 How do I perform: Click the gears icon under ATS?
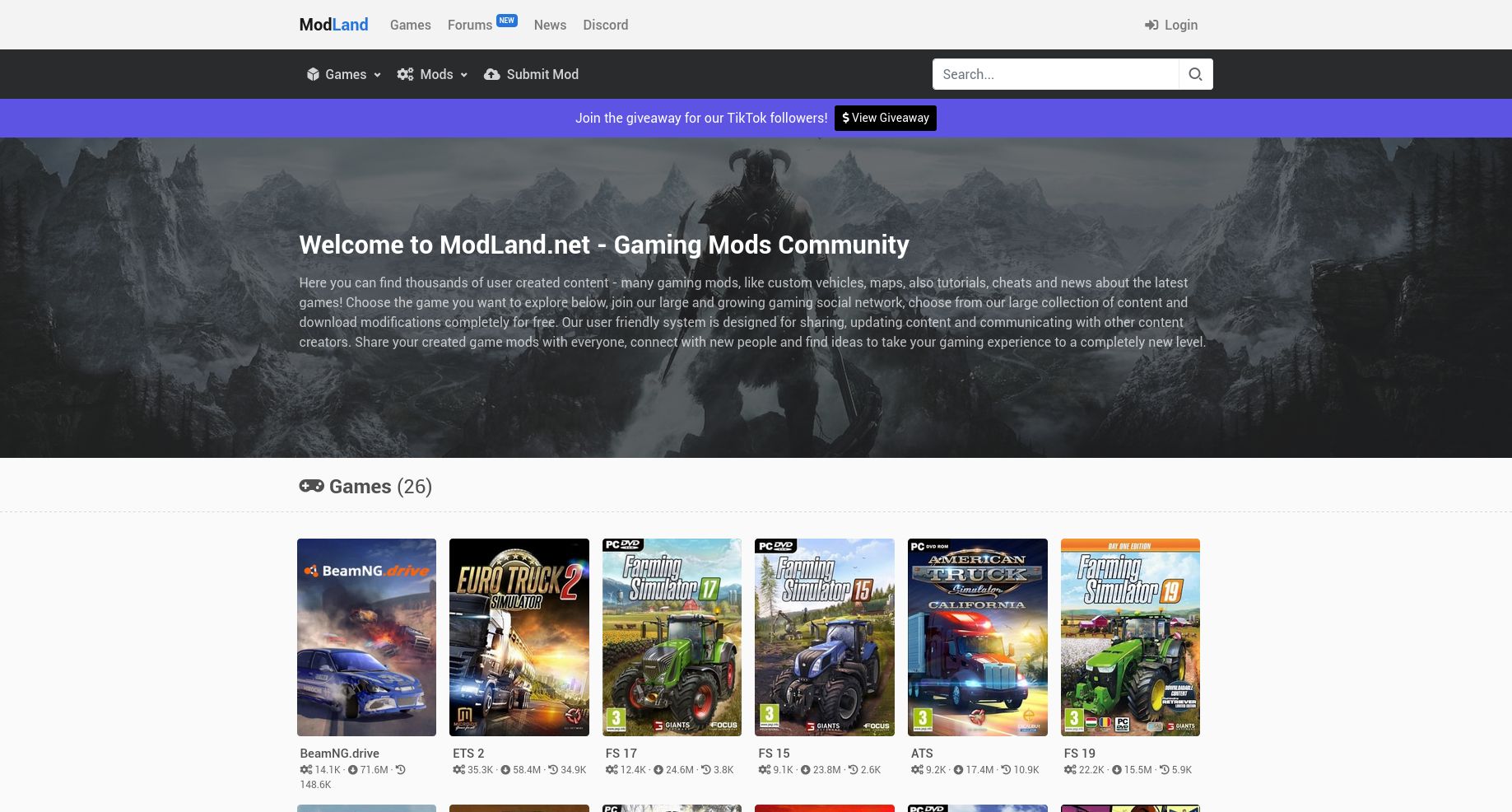(x=917, y=770)
